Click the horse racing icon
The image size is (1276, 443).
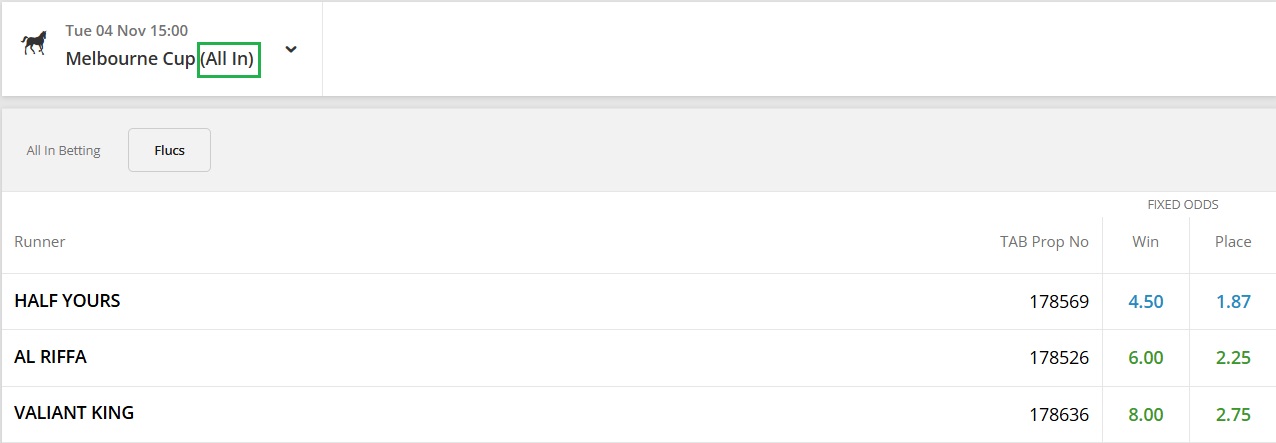pyautogui.click(x=34, y=45)
